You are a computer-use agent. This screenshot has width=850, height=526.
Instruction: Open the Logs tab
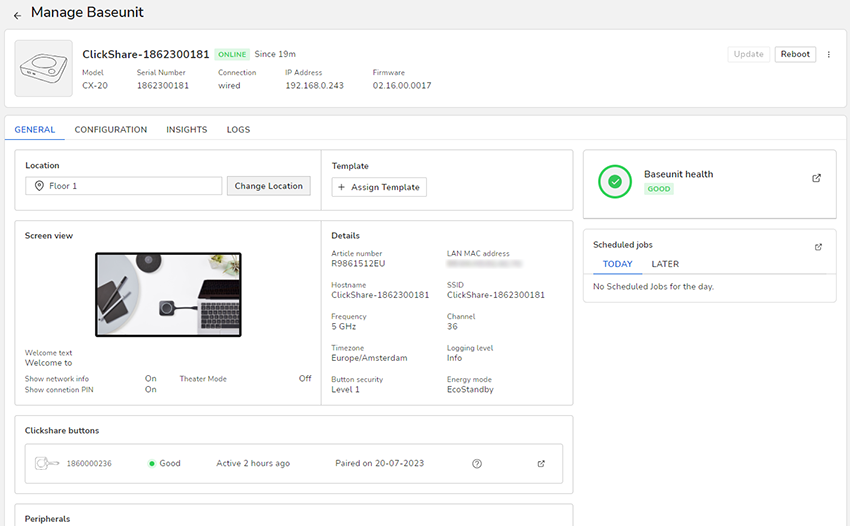click(x=239, y=130)
